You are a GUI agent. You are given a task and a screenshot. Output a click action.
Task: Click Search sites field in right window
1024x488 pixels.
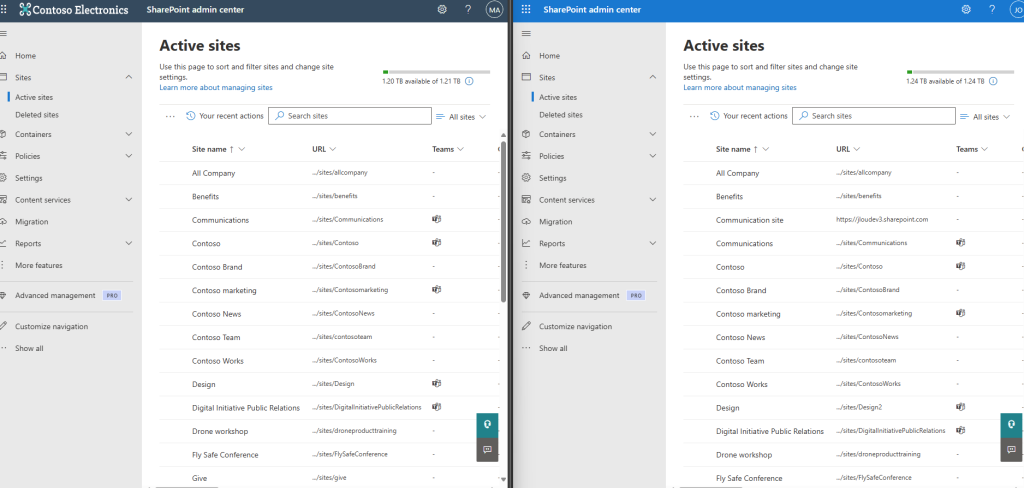(x=874, y=116)
